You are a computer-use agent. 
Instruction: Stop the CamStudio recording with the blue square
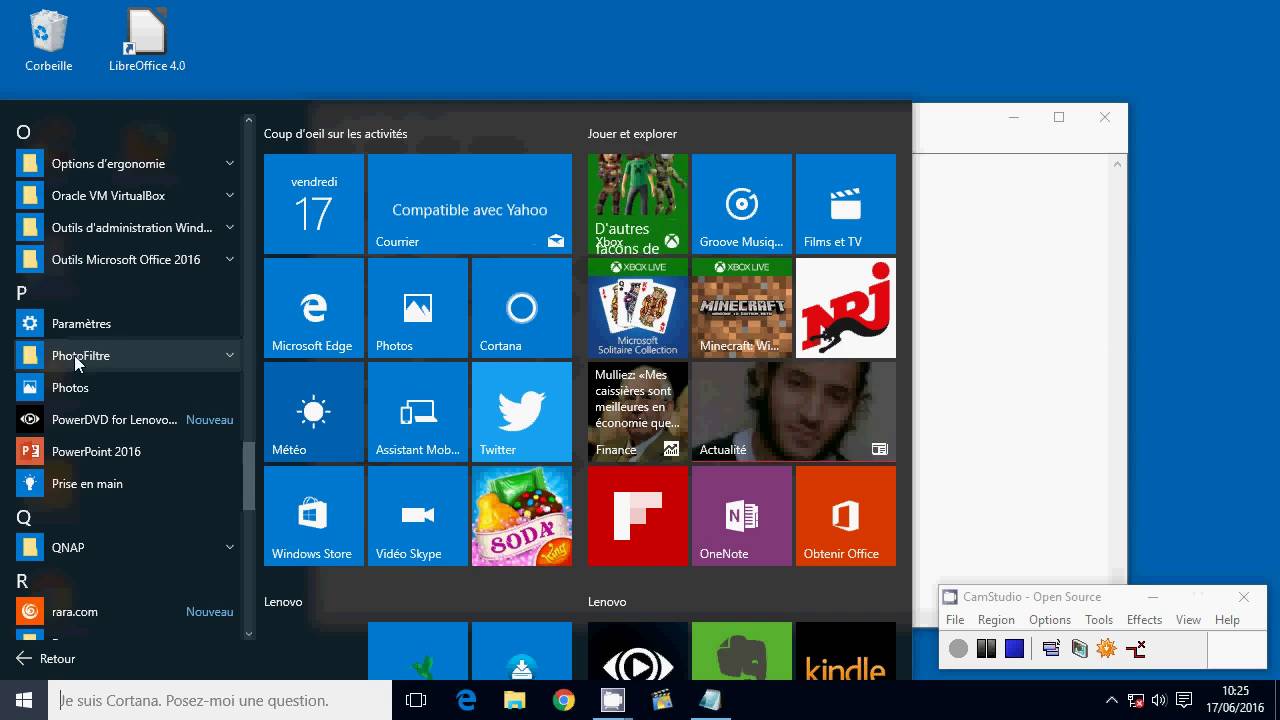1014,649
